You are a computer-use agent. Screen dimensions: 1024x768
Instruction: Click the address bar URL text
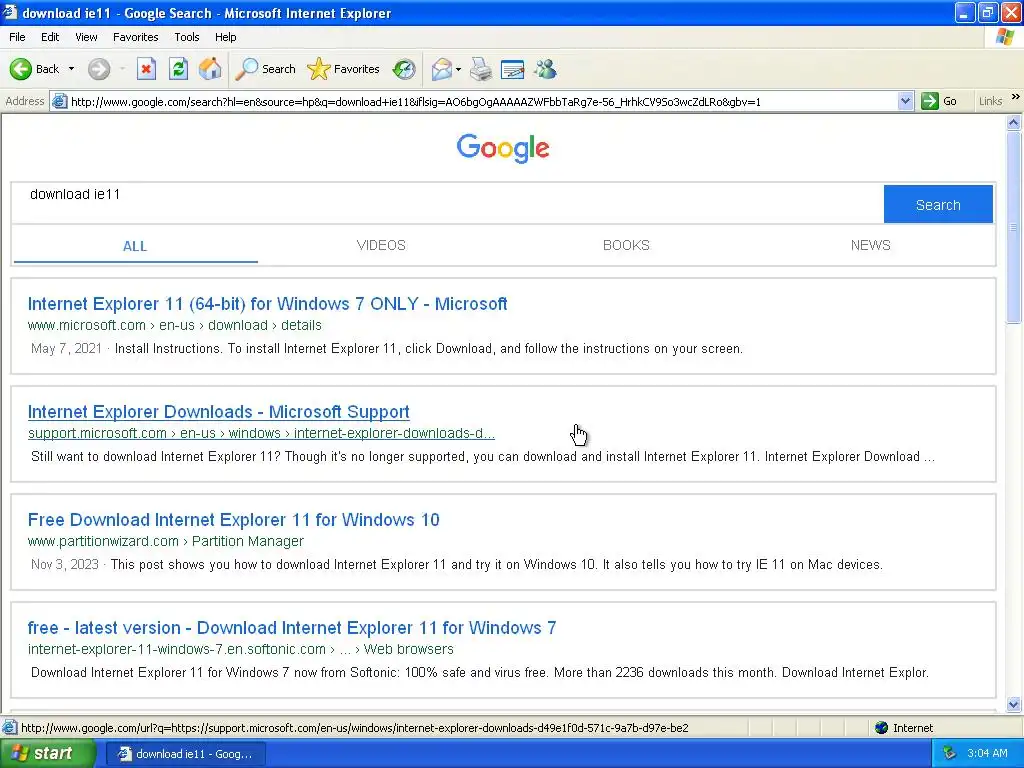pos(415,102)
